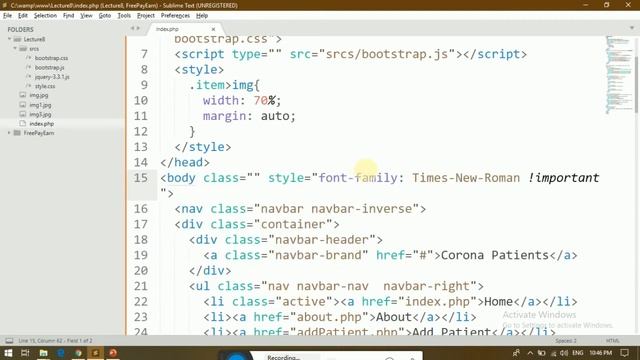Click the volume icon in tray
Viewport: 640px width, 360px height.
coord(564,353)
